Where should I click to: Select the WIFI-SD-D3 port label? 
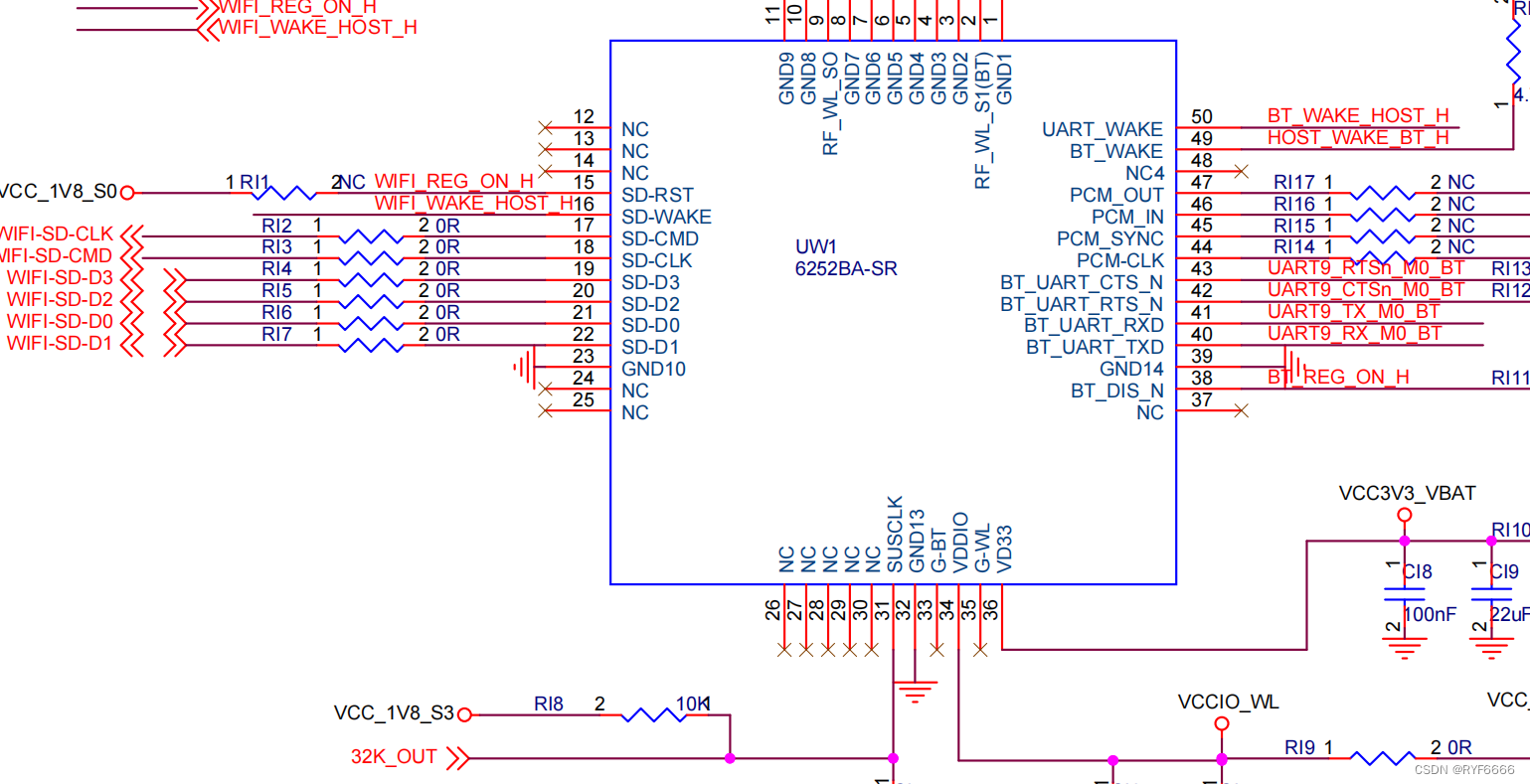[x=60, y=278]
